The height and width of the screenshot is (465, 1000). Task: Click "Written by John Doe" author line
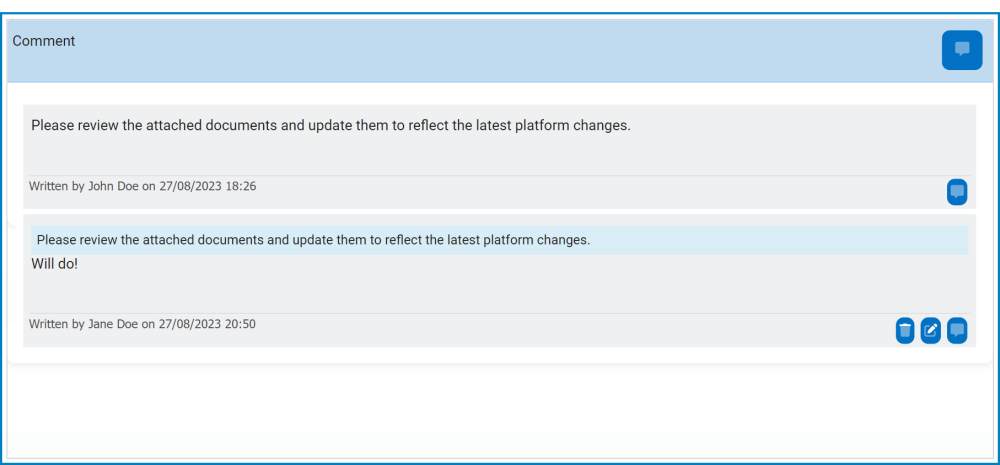coord(84,186)
